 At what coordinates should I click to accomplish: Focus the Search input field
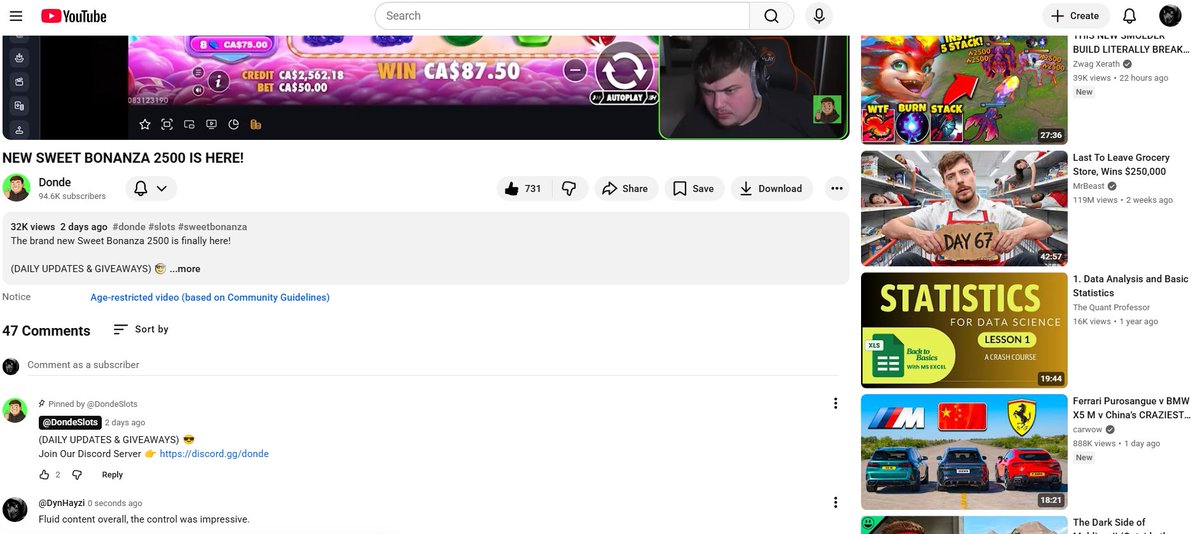coord(562,16)
